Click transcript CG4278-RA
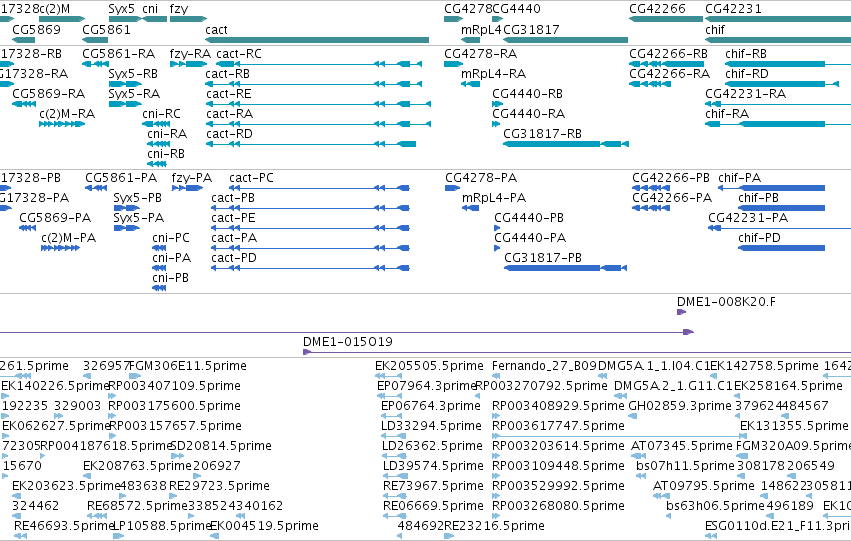The height and width of the screenshot is (541, 851). [454, 64]
